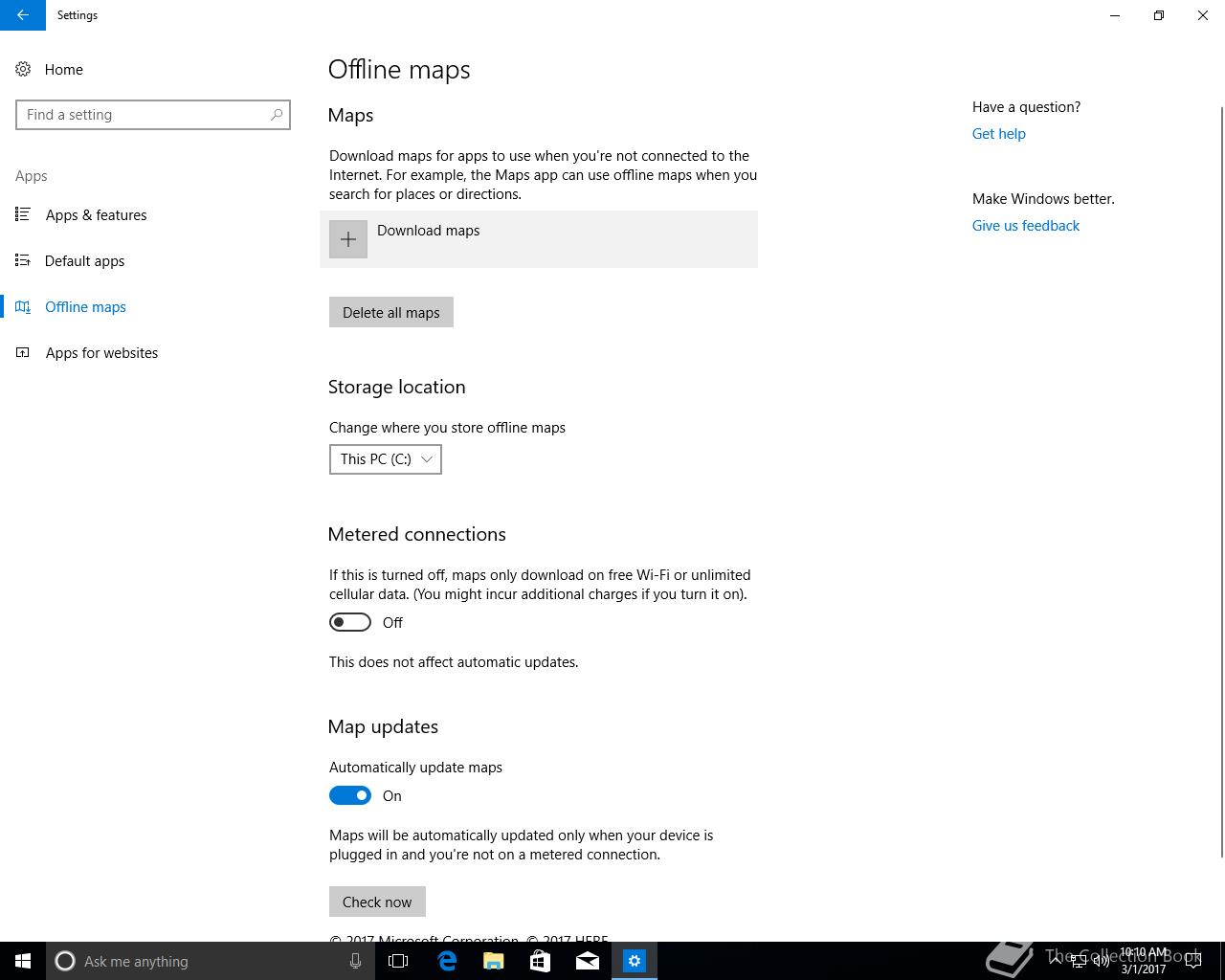This screenshot has height=980, width=1225.
Task: Go to Default apps page
Action: pos(84,260)
